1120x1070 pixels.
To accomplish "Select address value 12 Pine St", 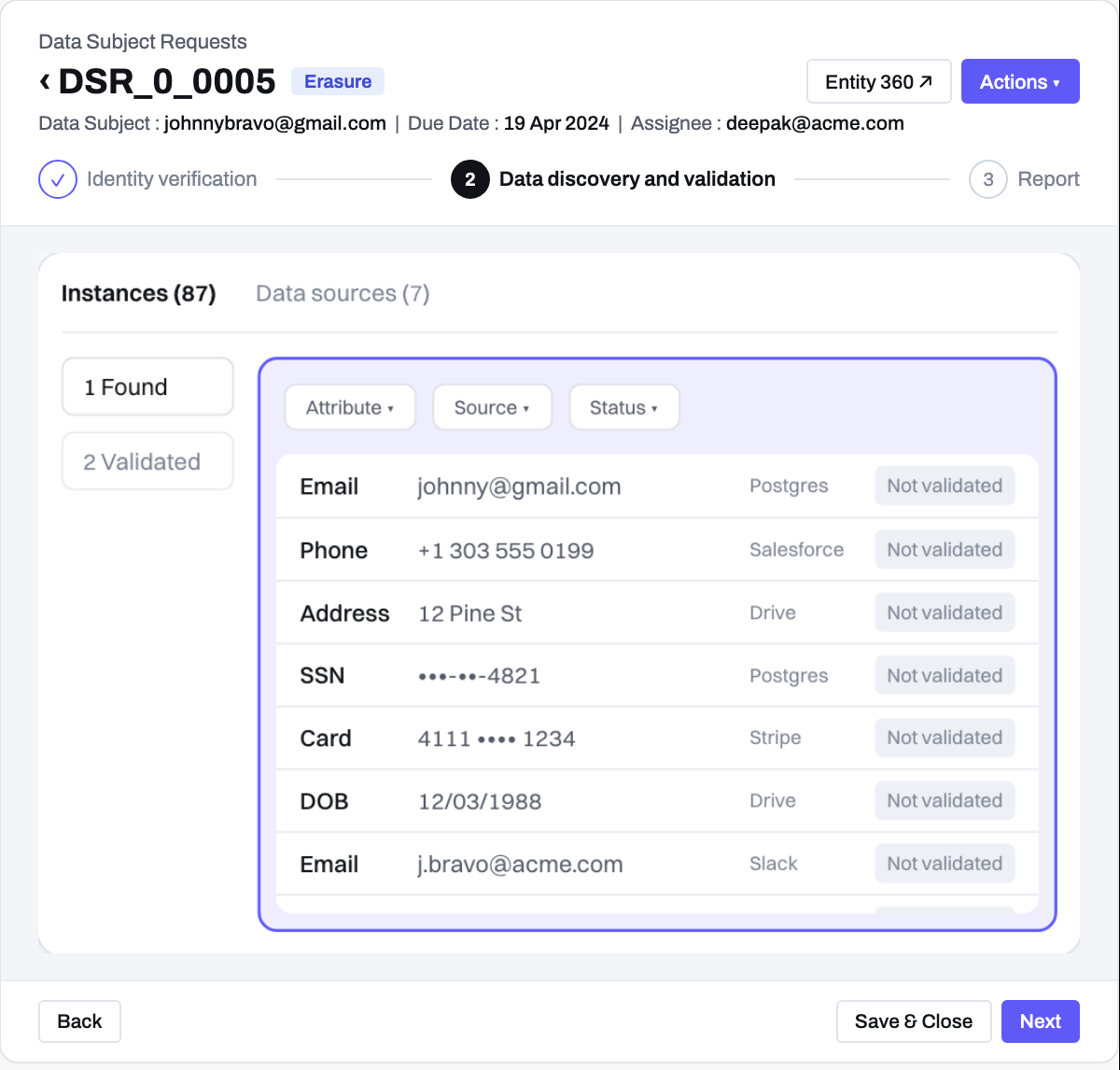I will point(469,613).
